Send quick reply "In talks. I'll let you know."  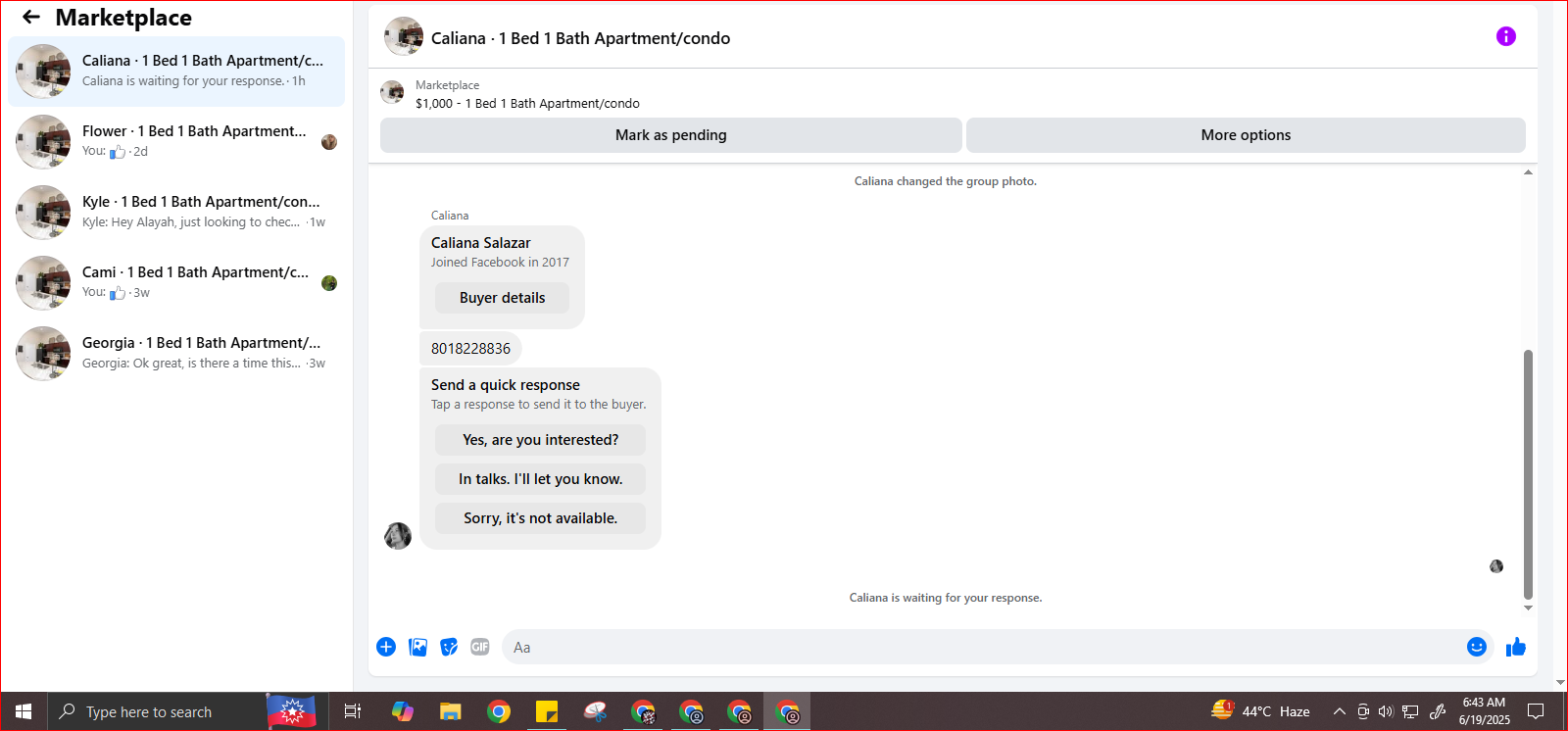pyautogui.click(x=540, y=479)
